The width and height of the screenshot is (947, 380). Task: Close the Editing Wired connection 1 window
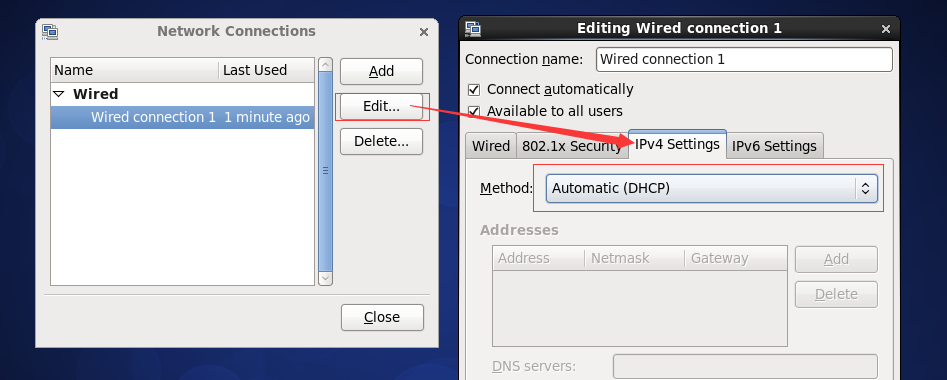click(x=886, y=29)
